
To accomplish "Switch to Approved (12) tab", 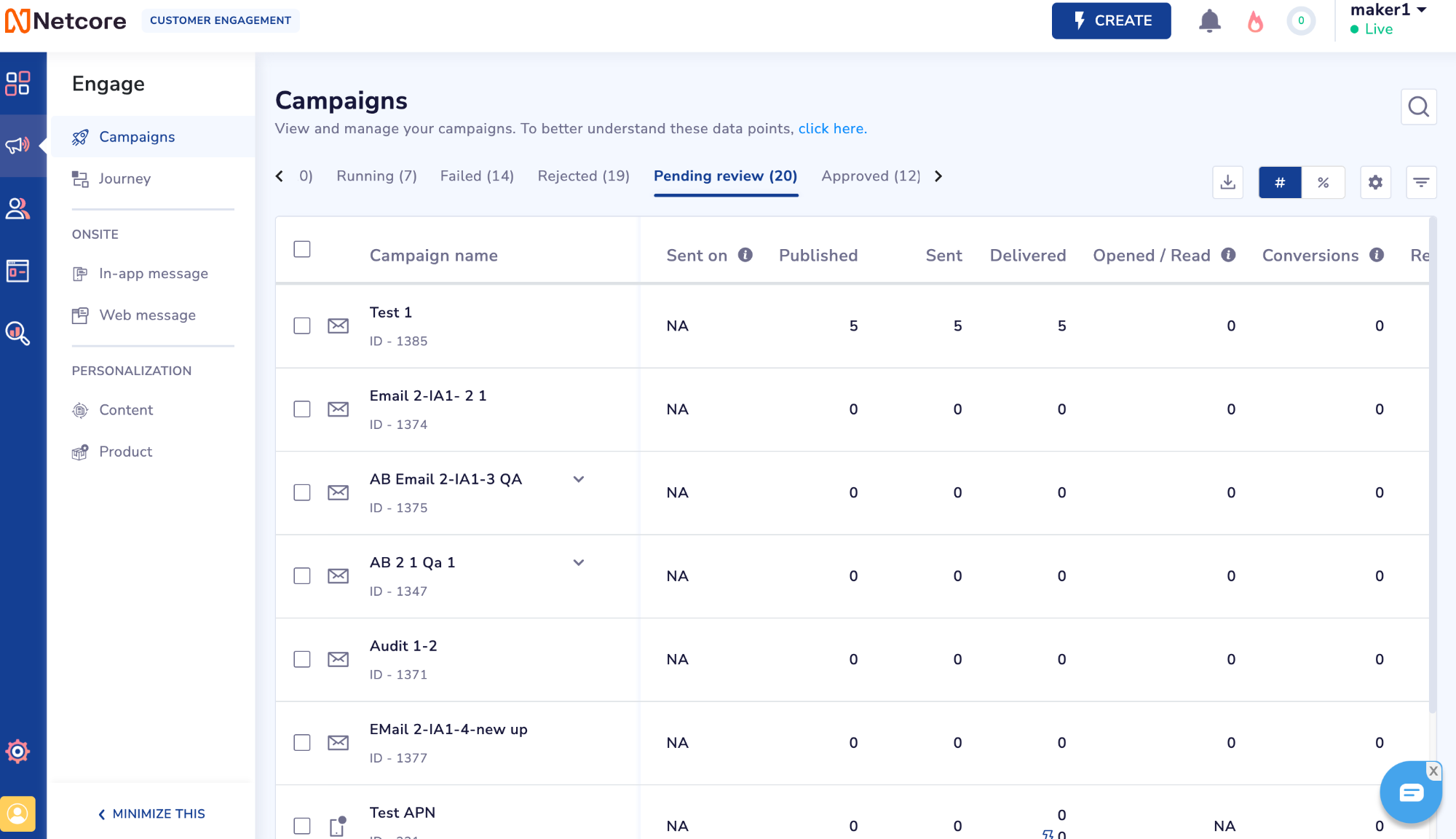I will [871, 176].
